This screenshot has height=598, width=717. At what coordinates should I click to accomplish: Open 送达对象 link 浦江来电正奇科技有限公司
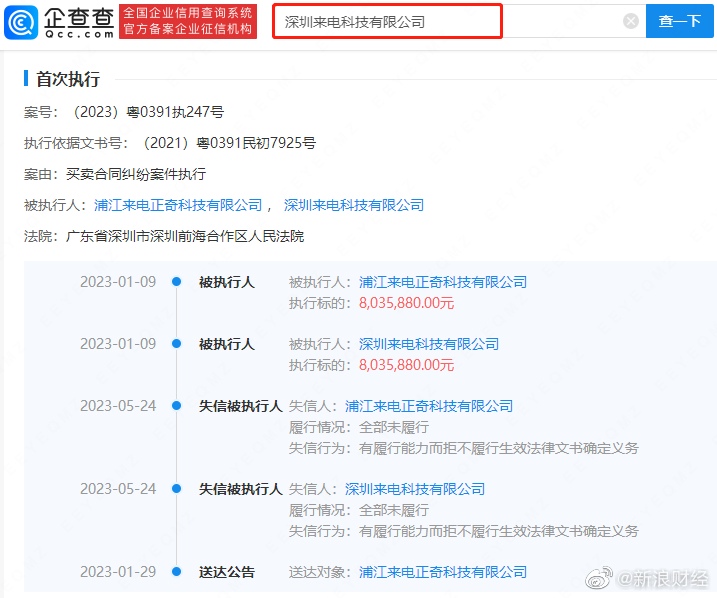click(x=442, y=572)
